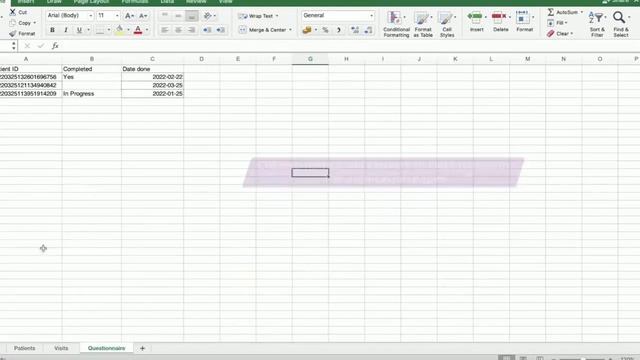Select the column G header

pos(310,59)
